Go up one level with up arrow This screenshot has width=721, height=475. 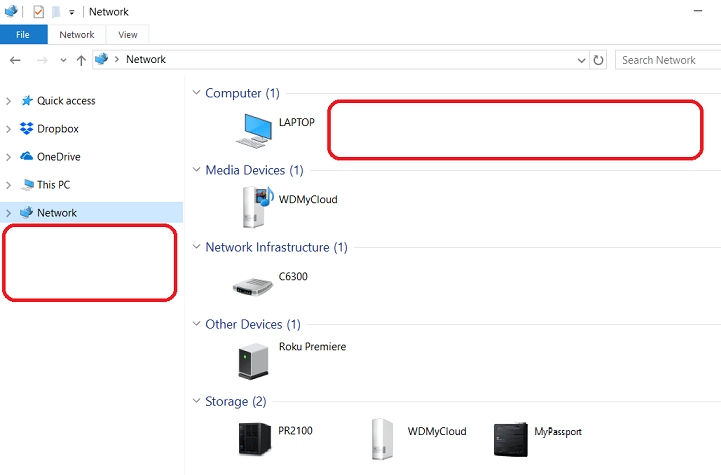coord(81,60)
